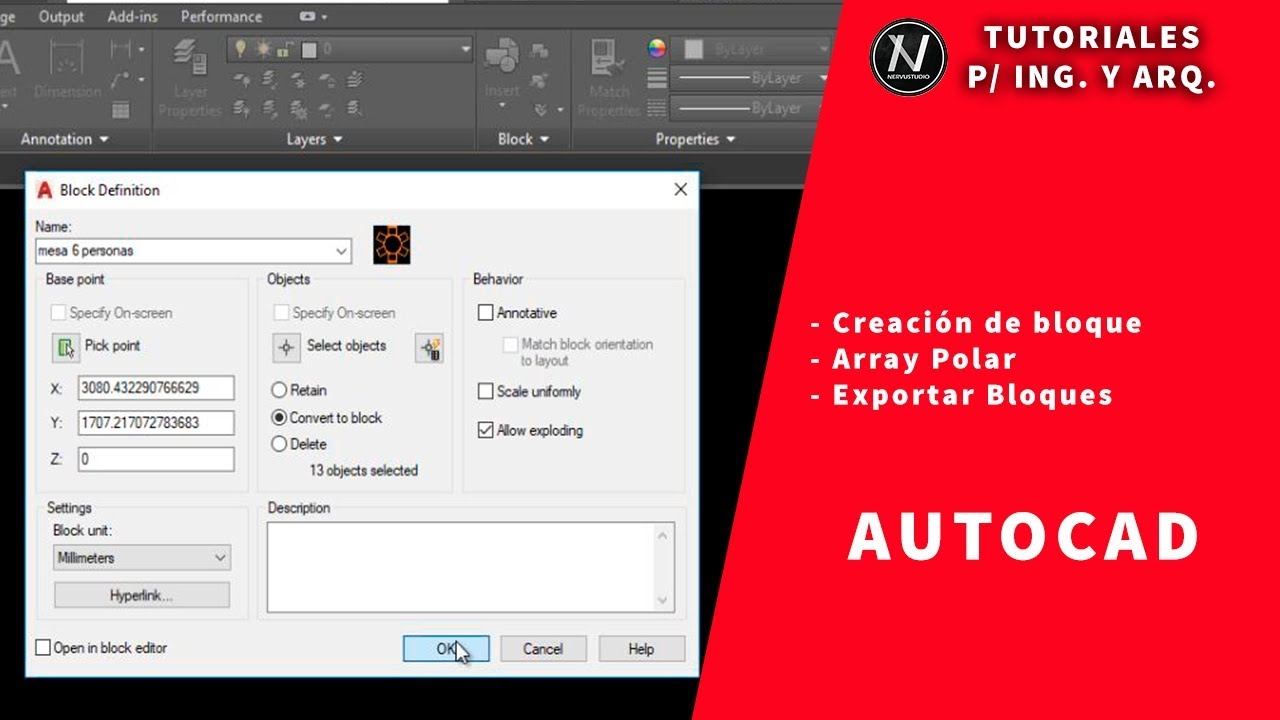Click the layer color square swatch
The height and width of the screenshot is (720, 1280).
point(309,48)
